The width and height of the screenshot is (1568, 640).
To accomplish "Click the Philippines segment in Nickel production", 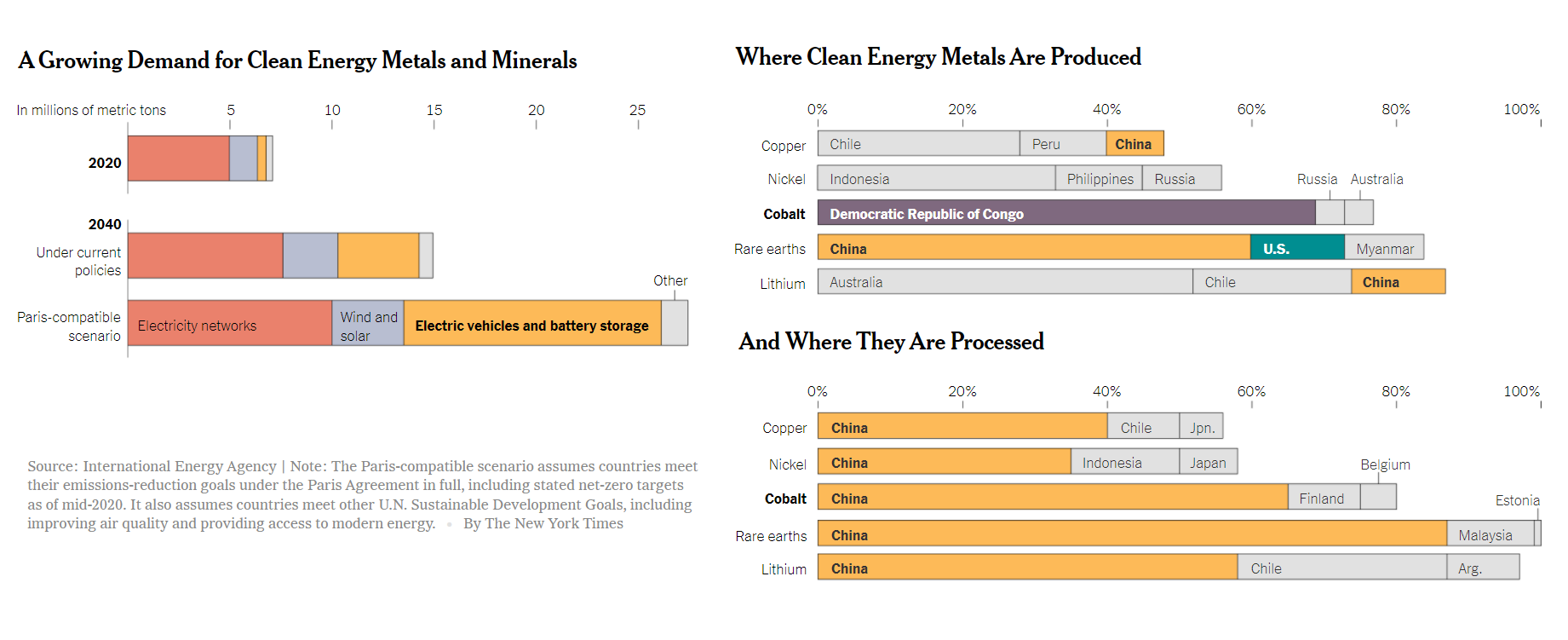I will pos(1099,179).
